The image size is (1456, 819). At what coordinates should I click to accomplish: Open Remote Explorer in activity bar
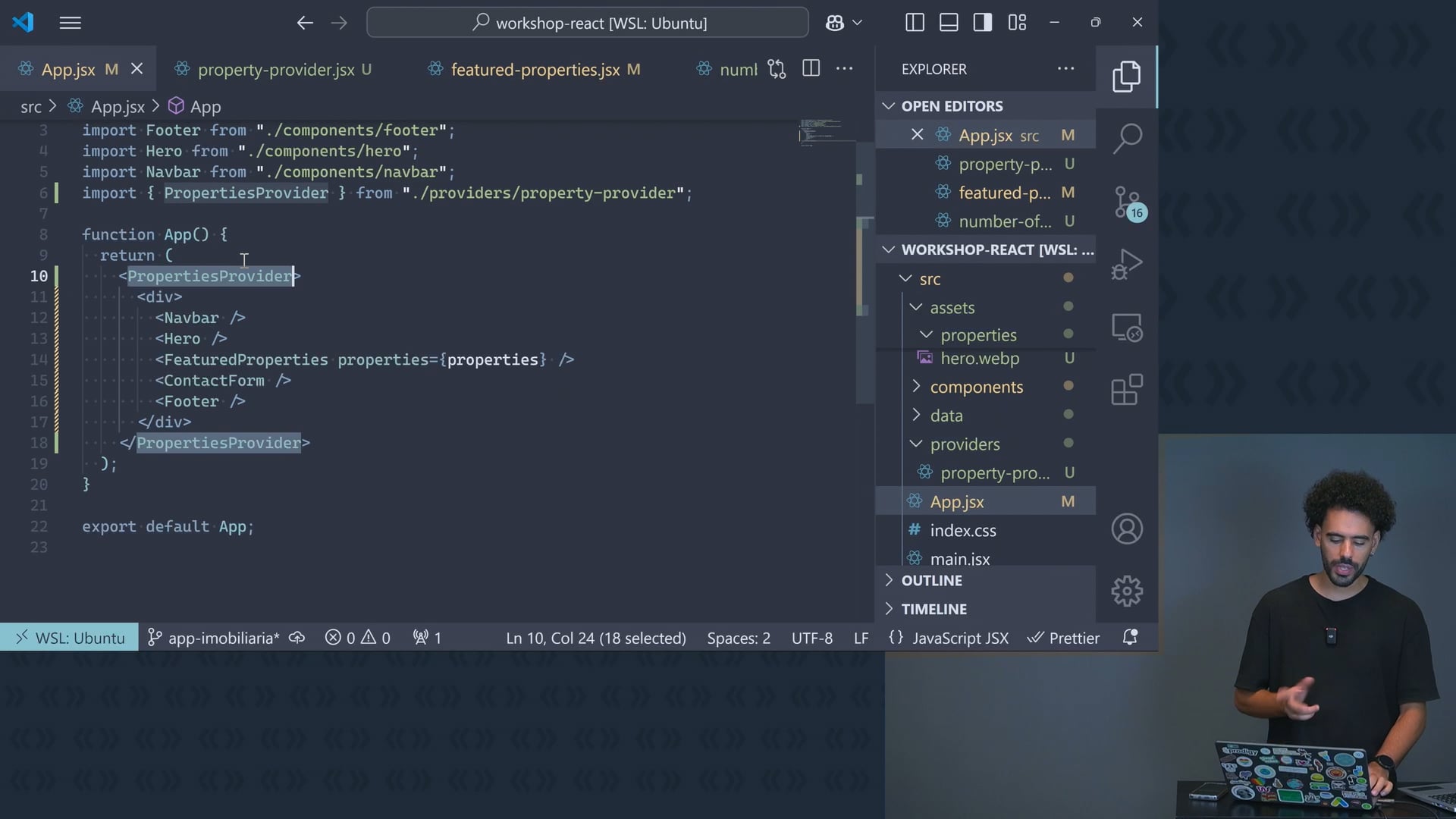[1127, 328]
